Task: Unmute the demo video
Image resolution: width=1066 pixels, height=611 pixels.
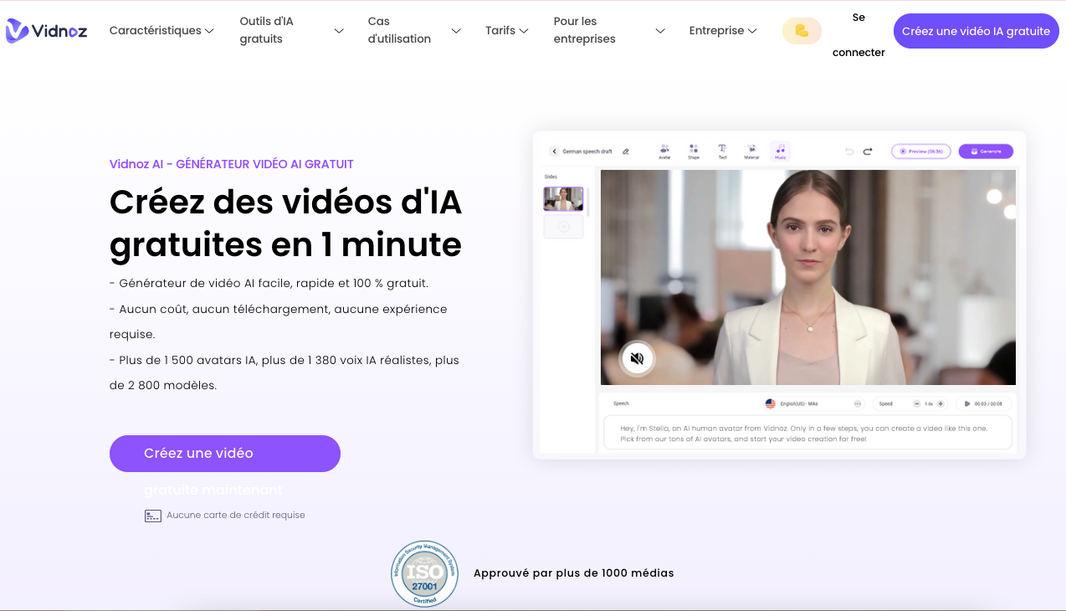Action: (x=636, y=358)
